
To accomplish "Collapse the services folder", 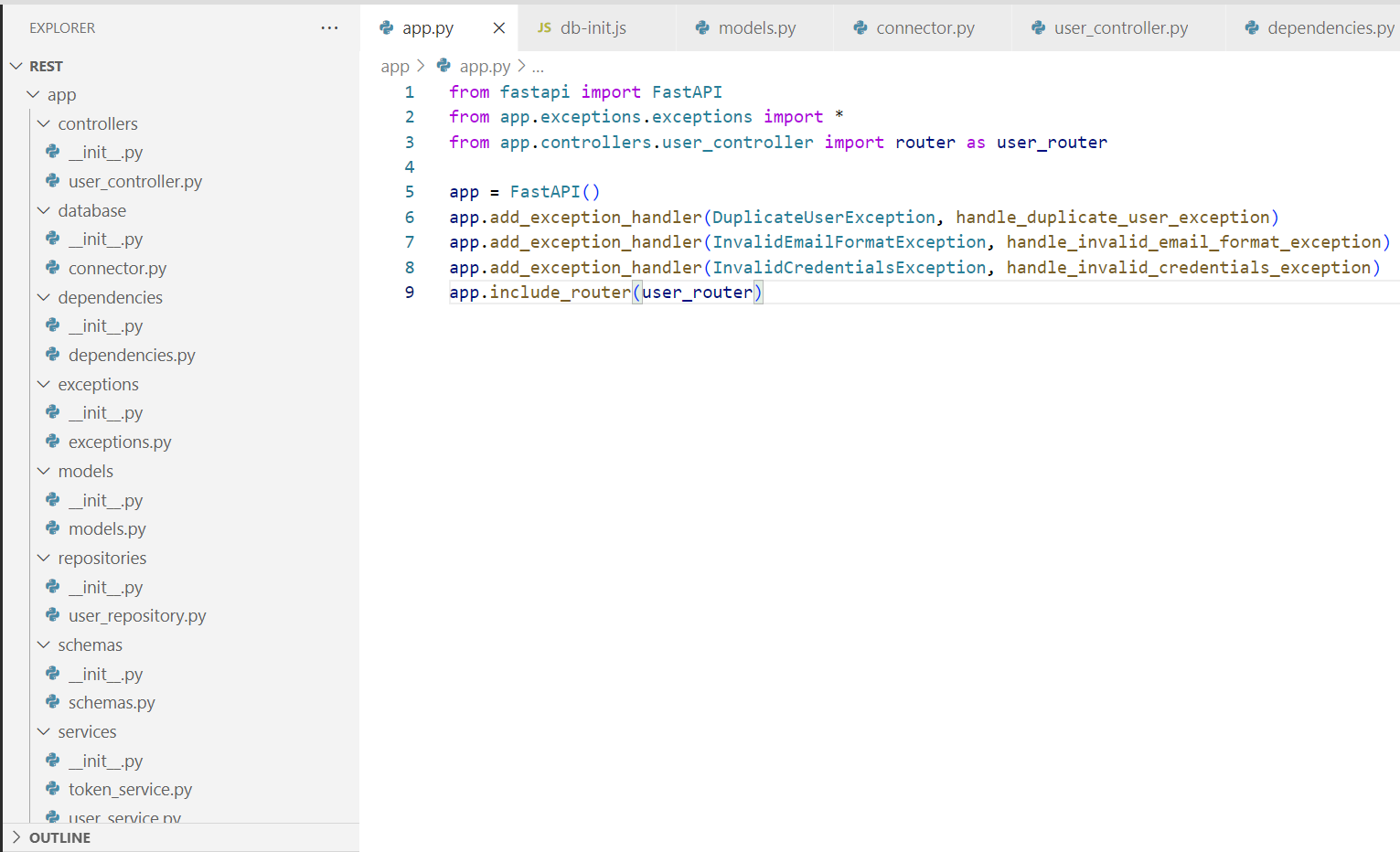I will pyautogui.click(x=43, y=731).
